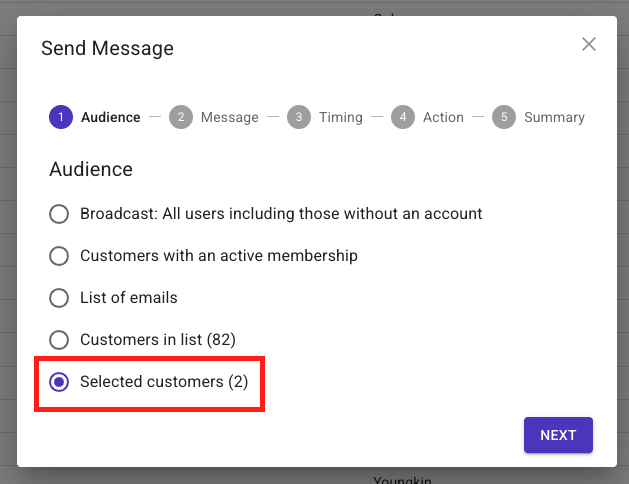Select the List of emails option

pos(60,298)
